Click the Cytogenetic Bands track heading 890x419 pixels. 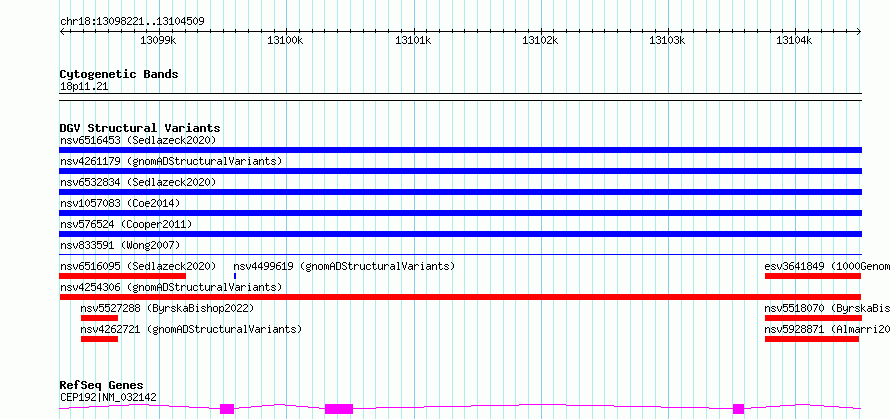click(119, 74)
